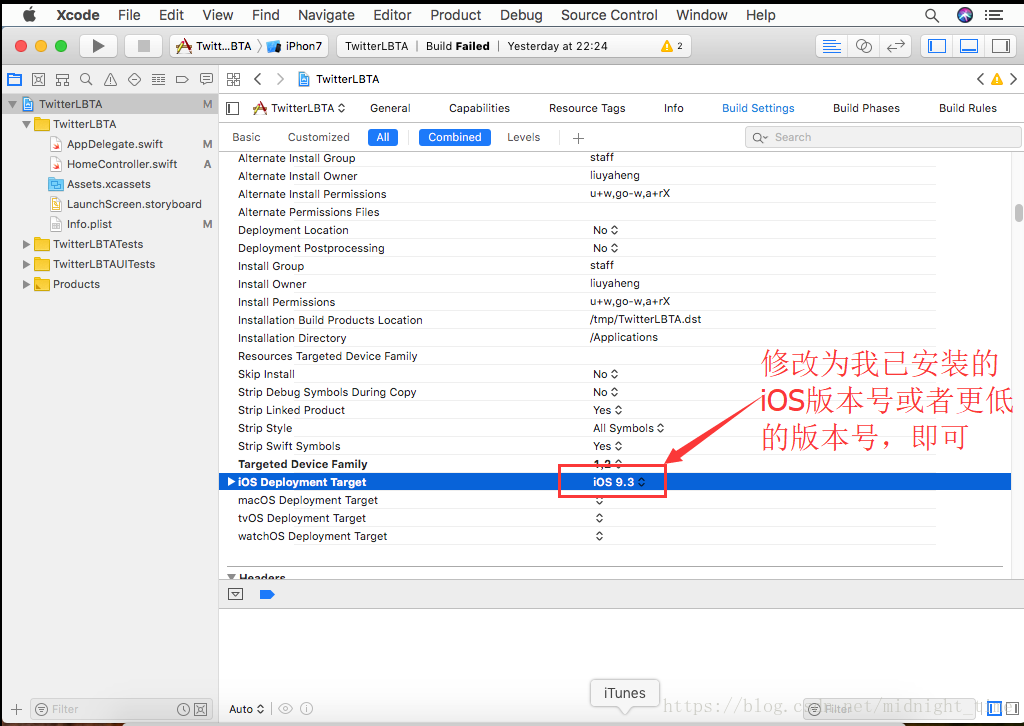Filter files with source-control status
The height and width of the screenshot is (726, 1024).
tap(200, 709)
